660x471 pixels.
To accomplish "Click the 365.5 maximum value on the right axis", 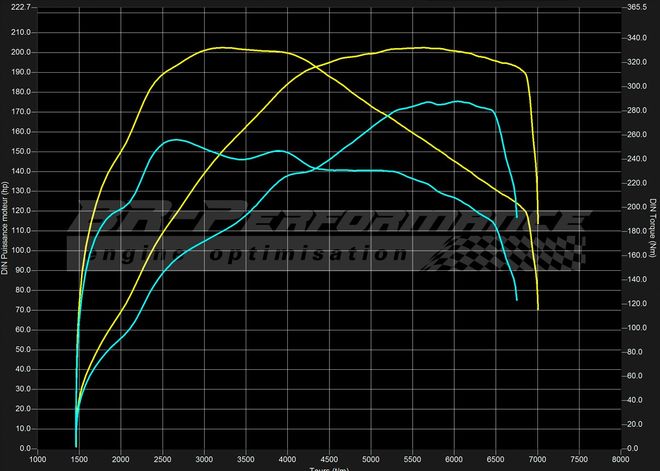I will point(637,7).
